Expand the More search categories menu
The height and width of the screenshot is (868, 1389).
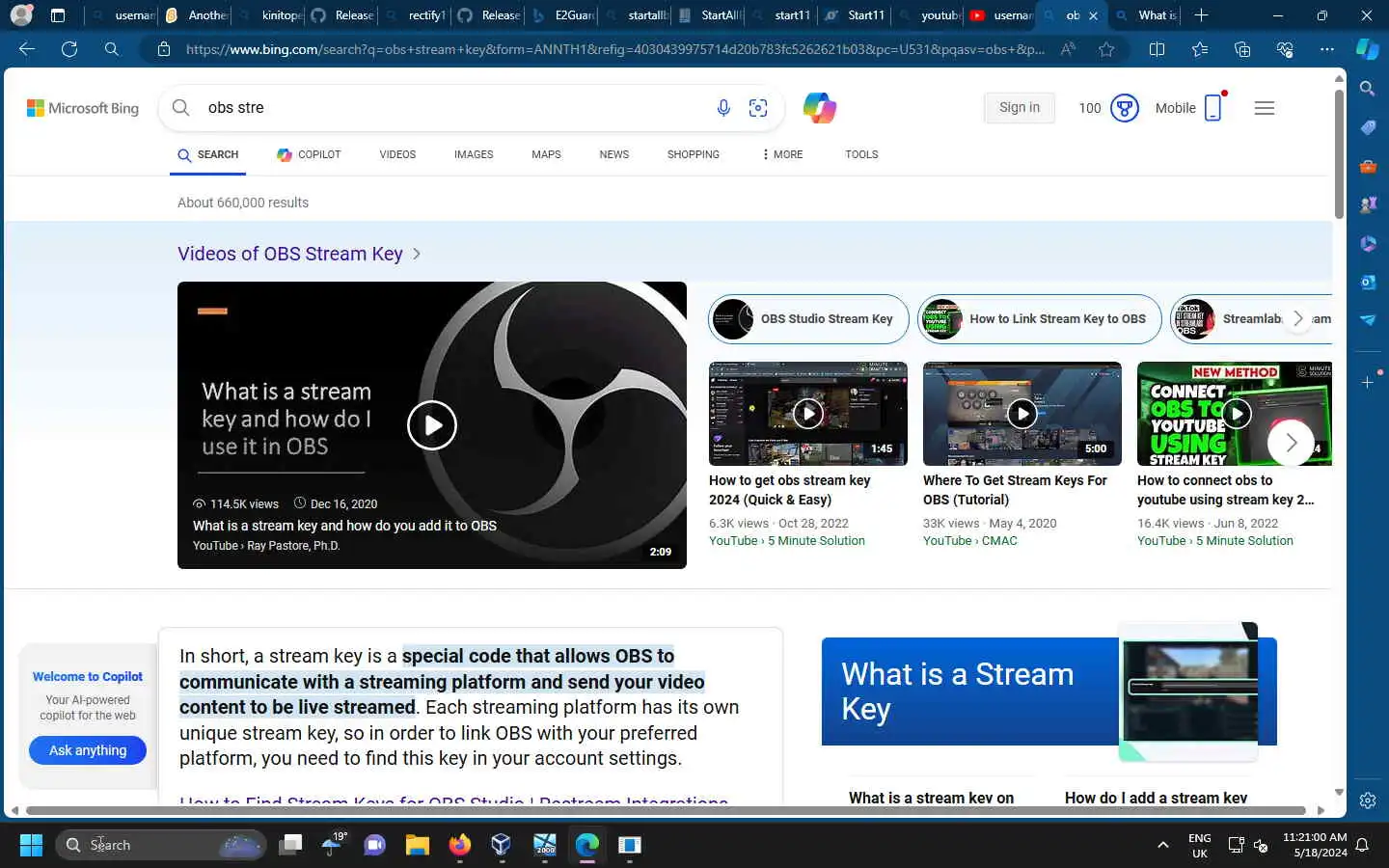point(782,154)
